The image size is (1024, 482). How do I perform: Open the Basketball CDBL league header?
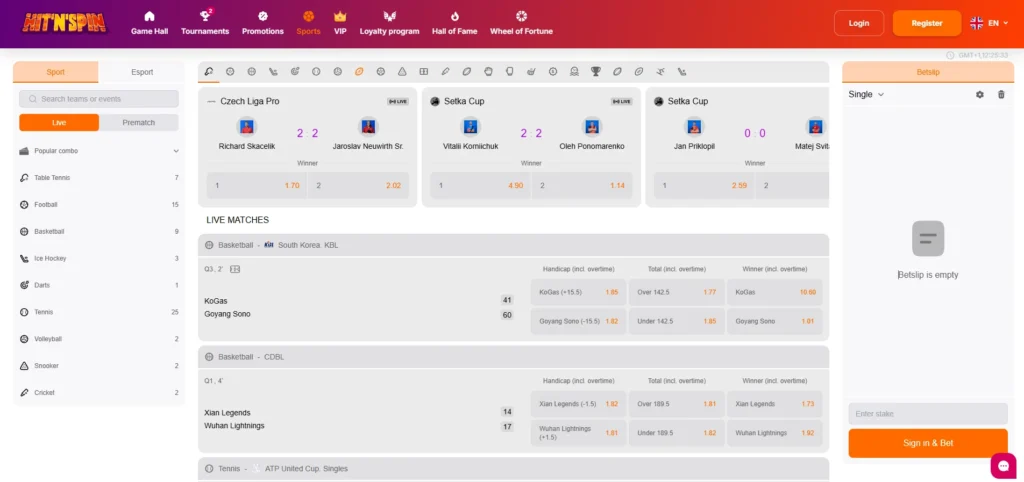tap(513, 357)
